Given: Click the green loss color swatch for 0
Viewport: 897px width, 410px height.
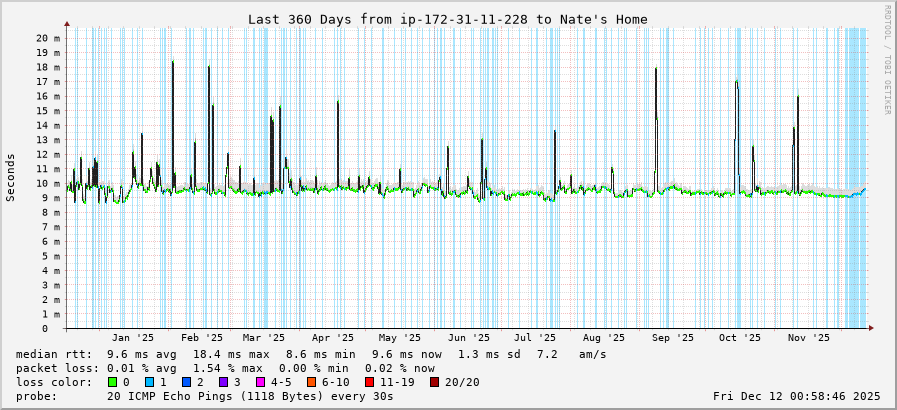Looking at the screenshot, I should click(x=112, y=382).
